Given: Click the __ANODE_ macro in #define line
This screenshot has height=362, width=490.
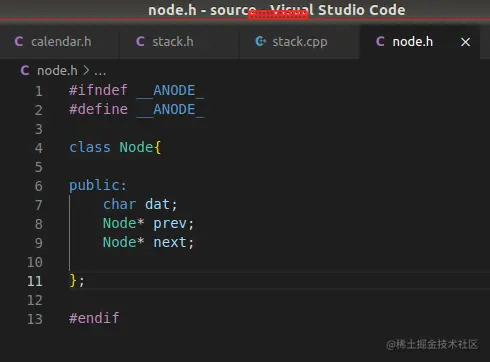Looking at the screenshot, I should pos(170,110).
